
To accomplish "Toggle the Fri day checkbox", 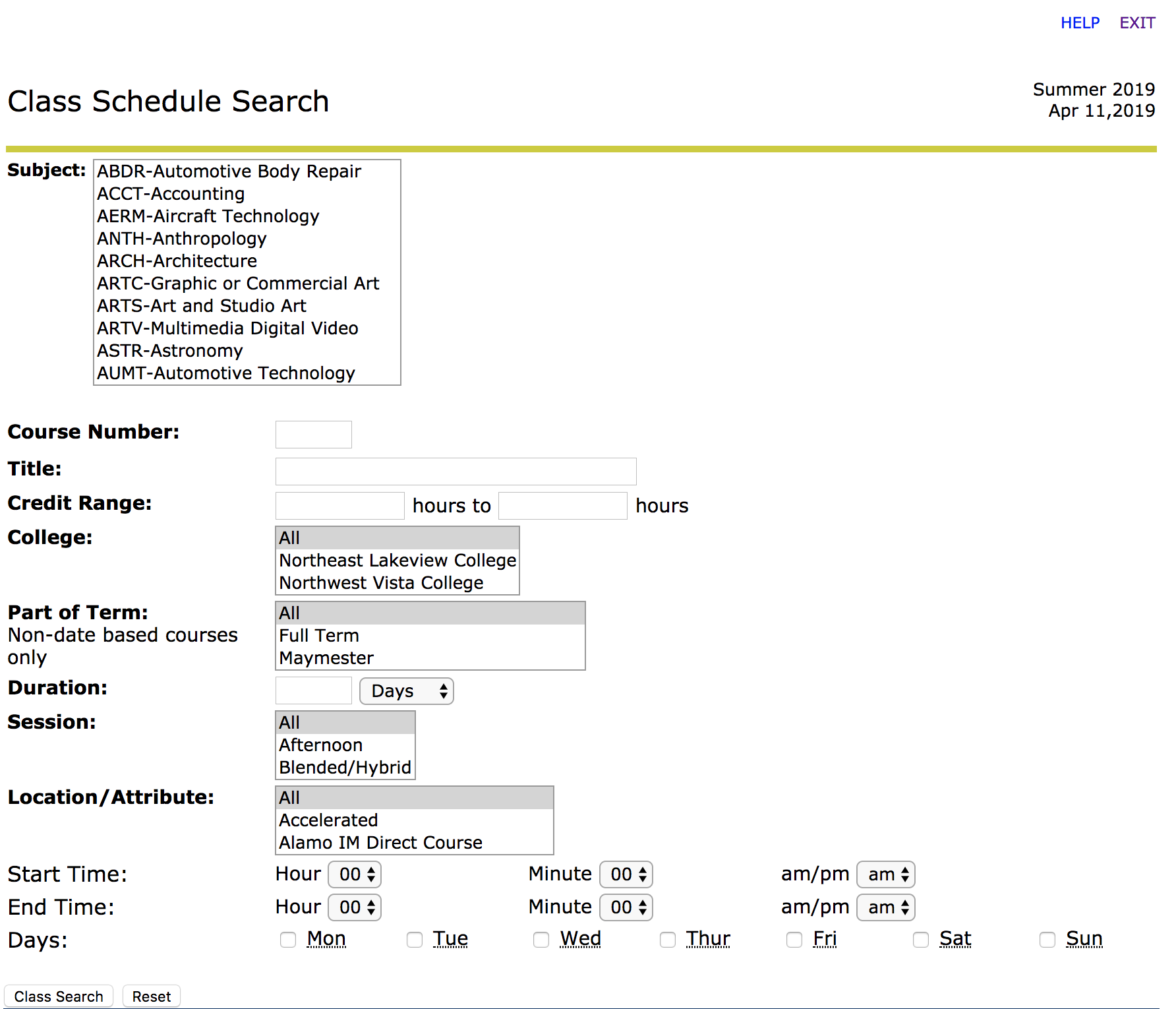I will tap(794, 940).
